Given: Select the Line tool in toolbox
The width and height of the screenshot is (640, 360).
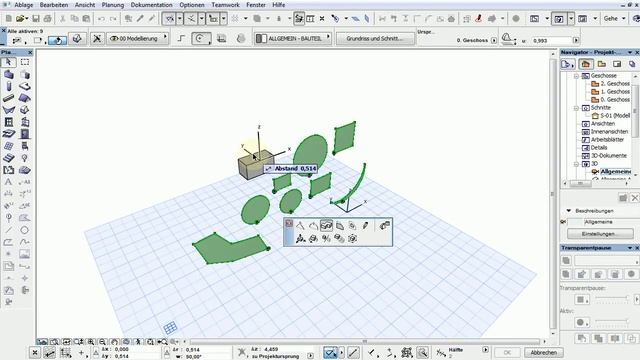Looking at the screenshot, I should [8, 230].
